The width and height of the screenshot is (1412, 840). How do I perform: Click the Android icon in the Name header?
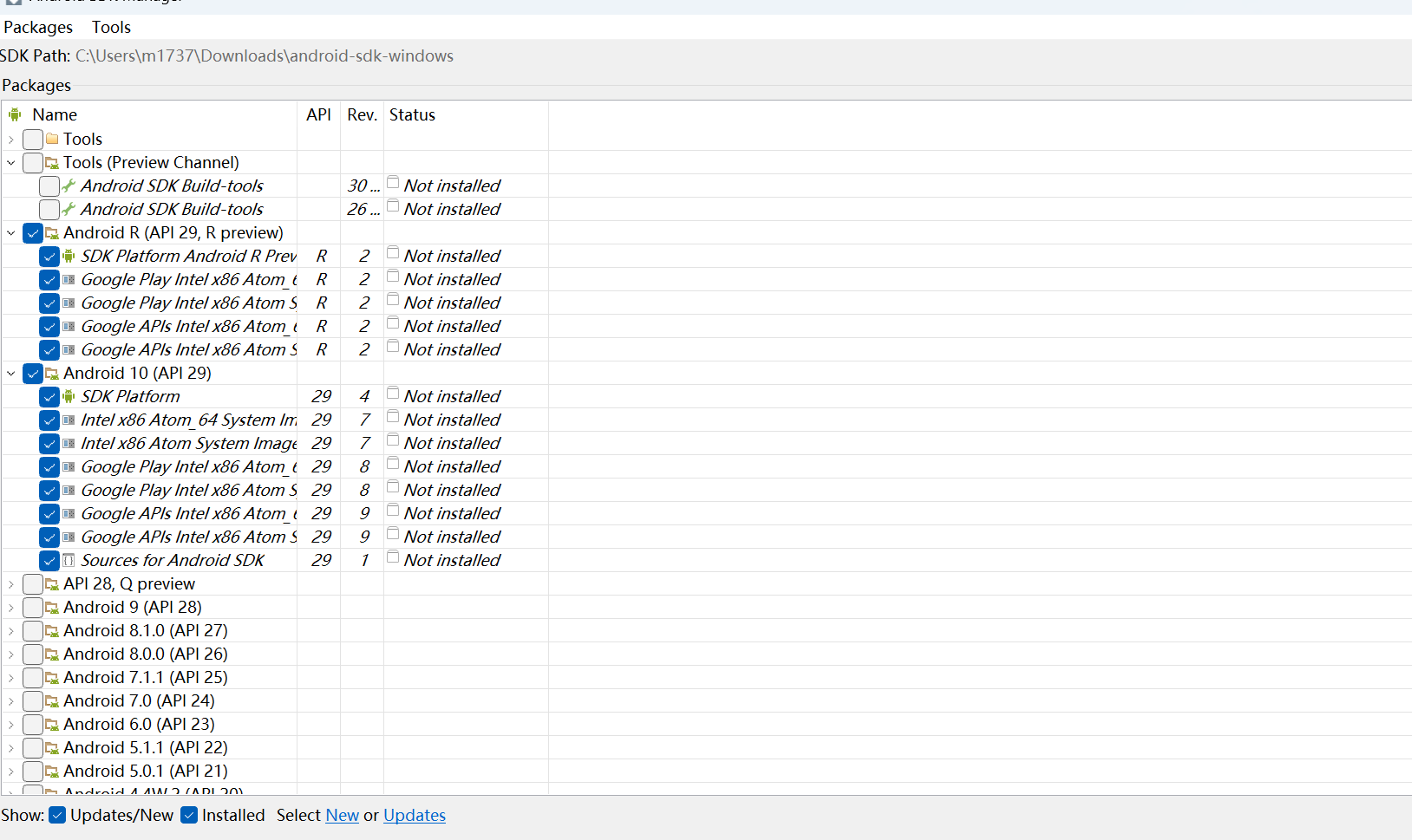pos(15,114)
